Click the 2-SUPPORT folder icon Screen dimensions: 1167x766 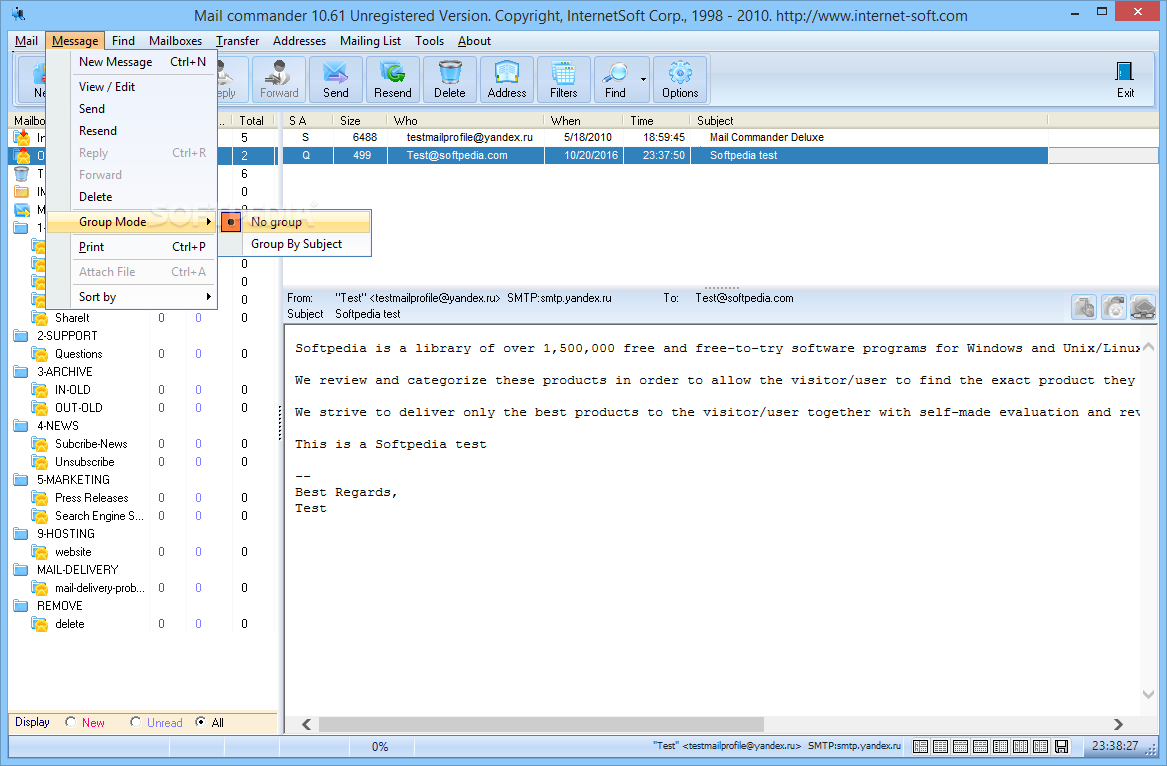21,336
